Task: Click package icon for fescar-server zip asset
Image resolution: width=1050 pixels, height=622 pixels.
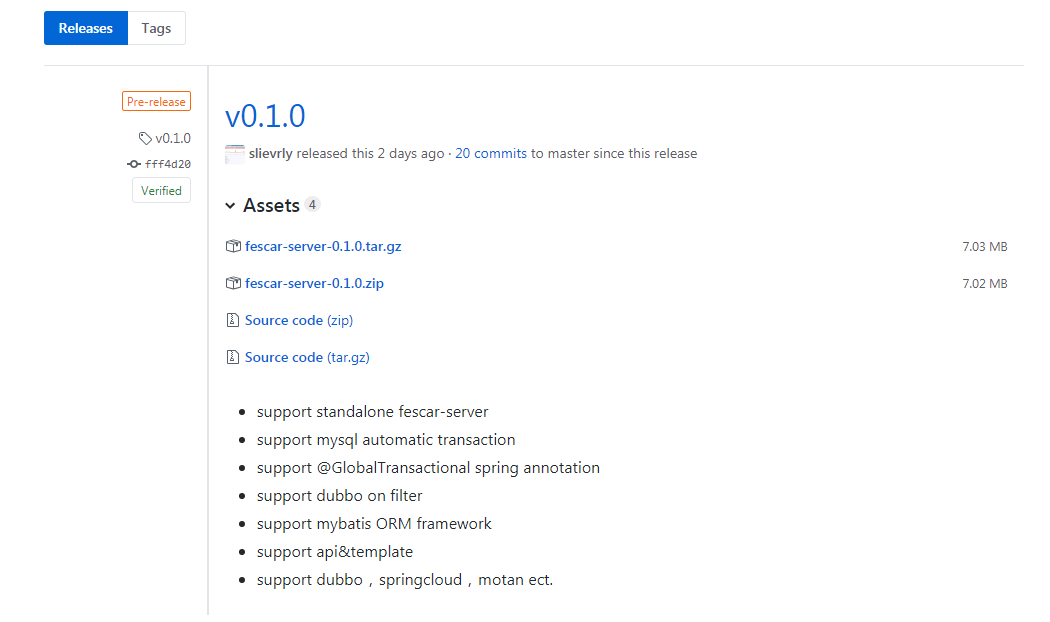Action: point(233,283)
